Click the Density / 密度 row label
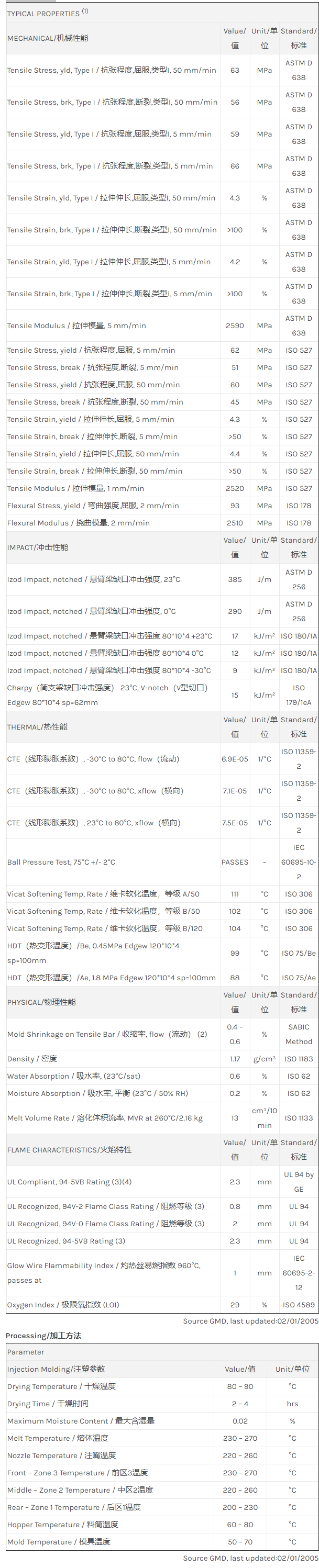Image resolution: width=319 pixels, height=1568 pixels. pyautogui.click(x=31, y=1059)
